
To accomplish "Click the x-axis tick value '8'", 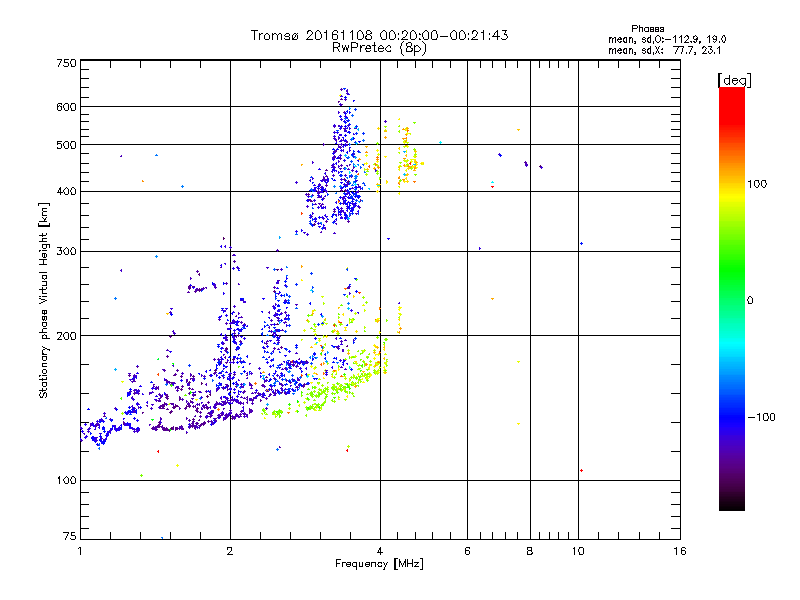I will point(530,551).
